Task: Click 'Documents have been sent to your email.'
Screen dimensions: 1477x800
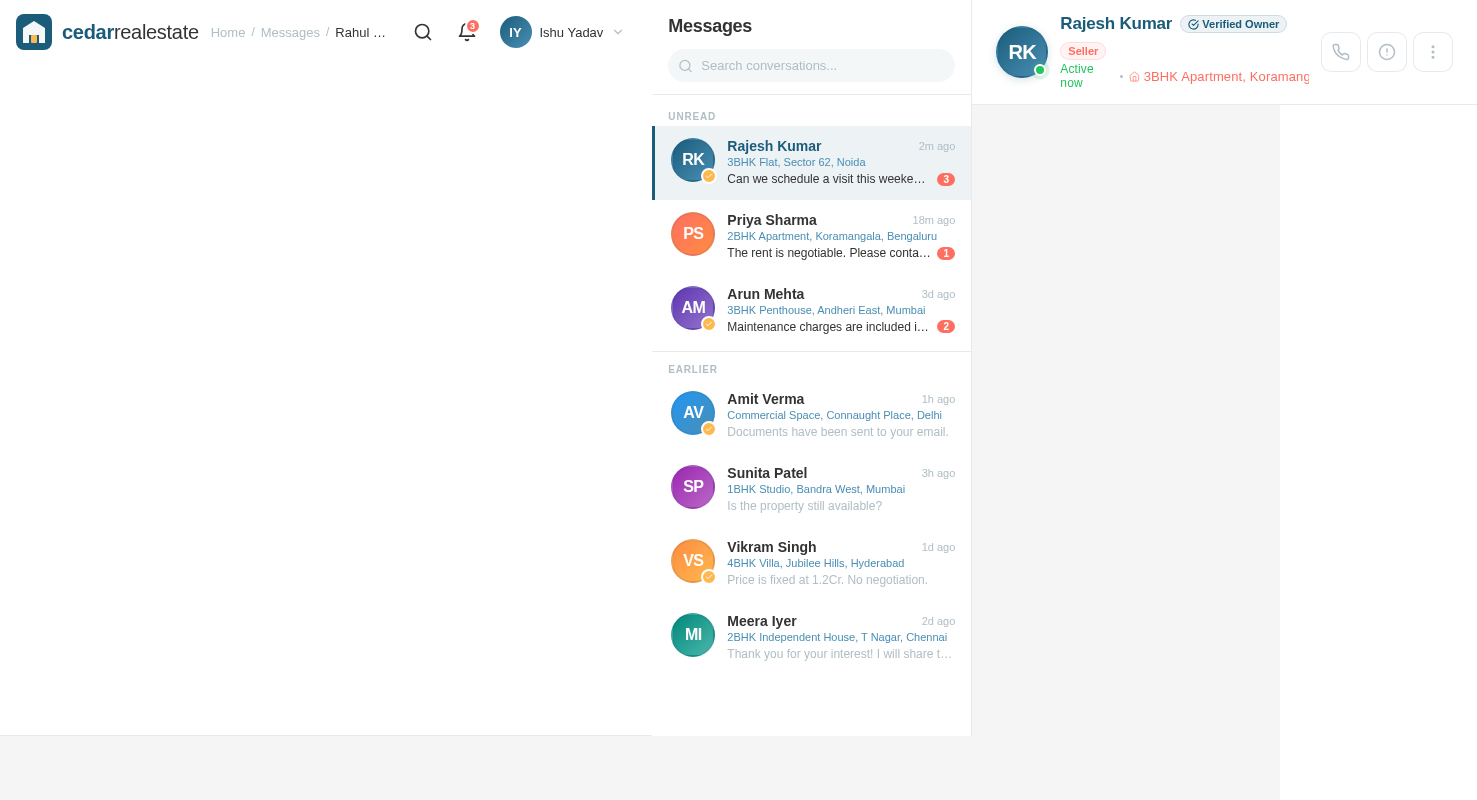Action: 838,432
